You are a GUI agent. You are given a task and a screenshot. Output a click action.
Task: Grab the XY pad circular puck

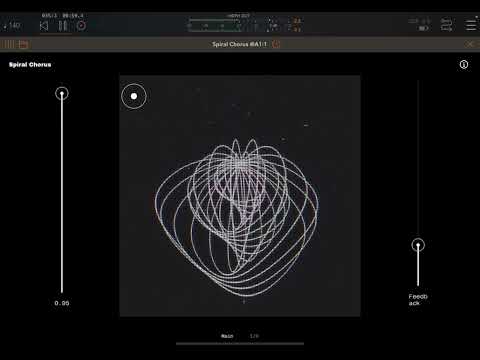click(x=134, y=96)
